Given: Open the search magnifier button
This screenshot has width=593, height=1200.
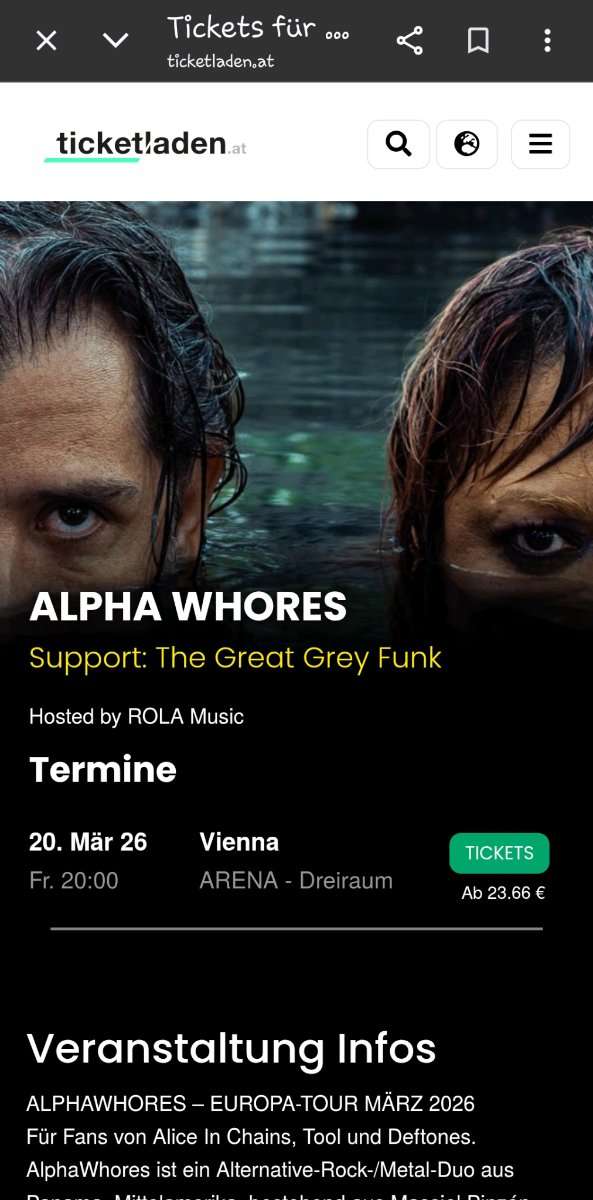Looking at the screenshot, I should pyautogui.click(x=399, y=144).
